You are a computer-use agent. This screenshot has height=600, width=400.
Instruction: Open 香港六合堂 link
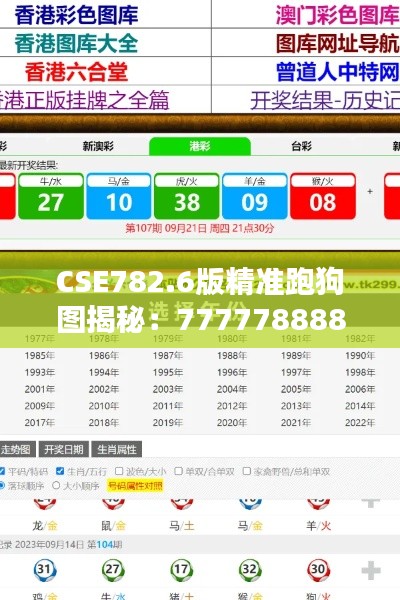point(76,72)
